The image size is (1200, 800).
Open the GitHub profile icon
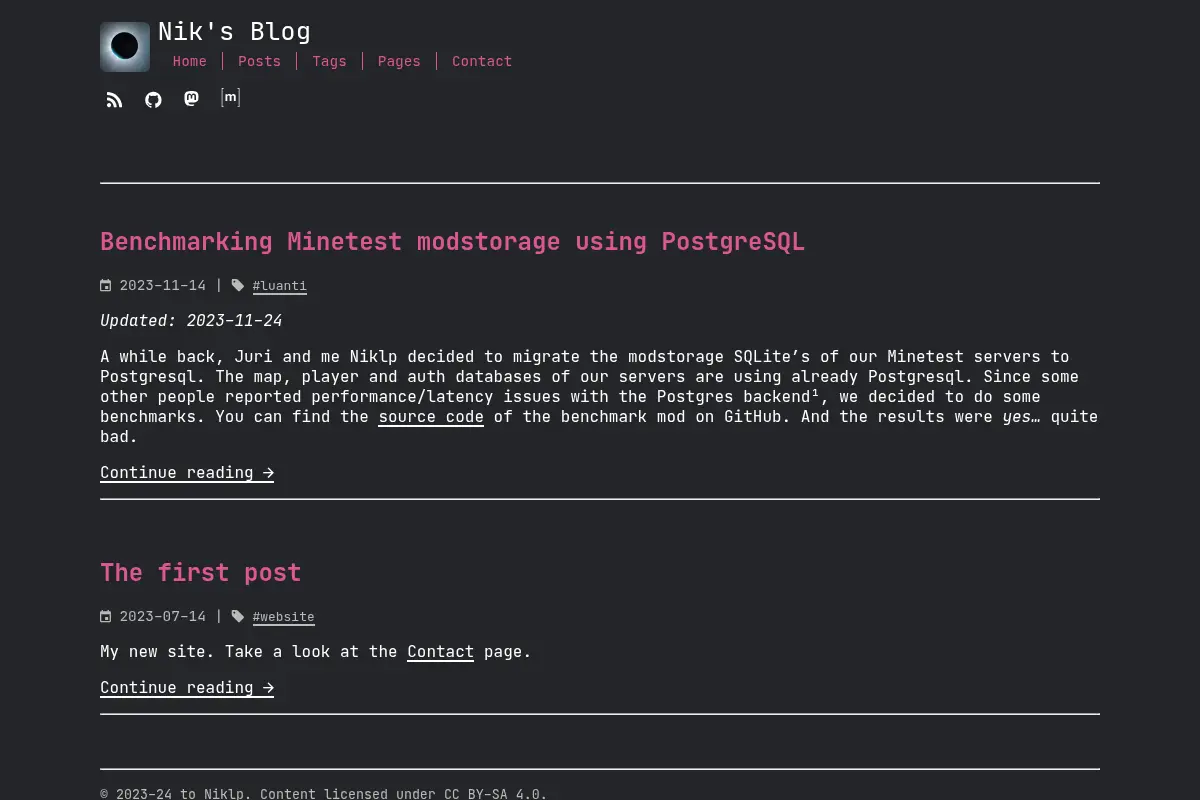tap(153, 100)
